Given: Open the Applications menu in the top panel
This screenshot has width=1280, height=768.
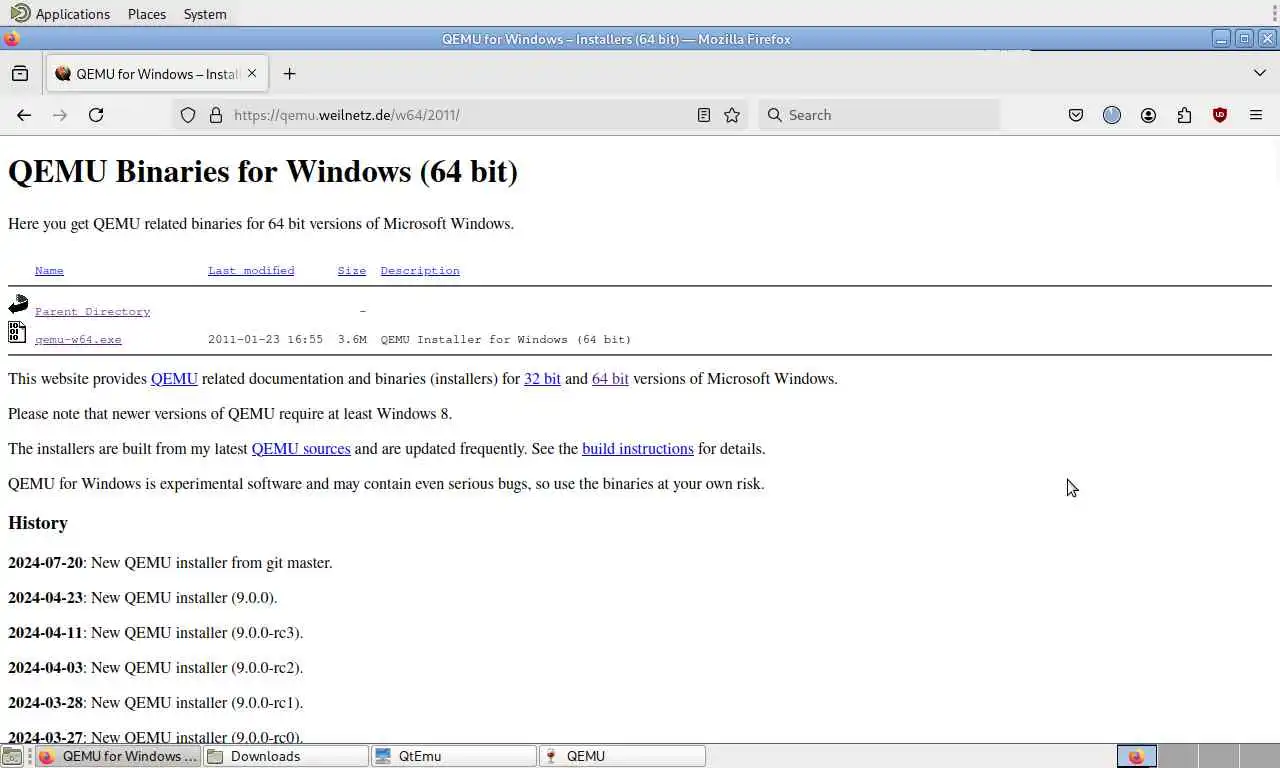Looking at the screenshot, I should pos(61,14).
